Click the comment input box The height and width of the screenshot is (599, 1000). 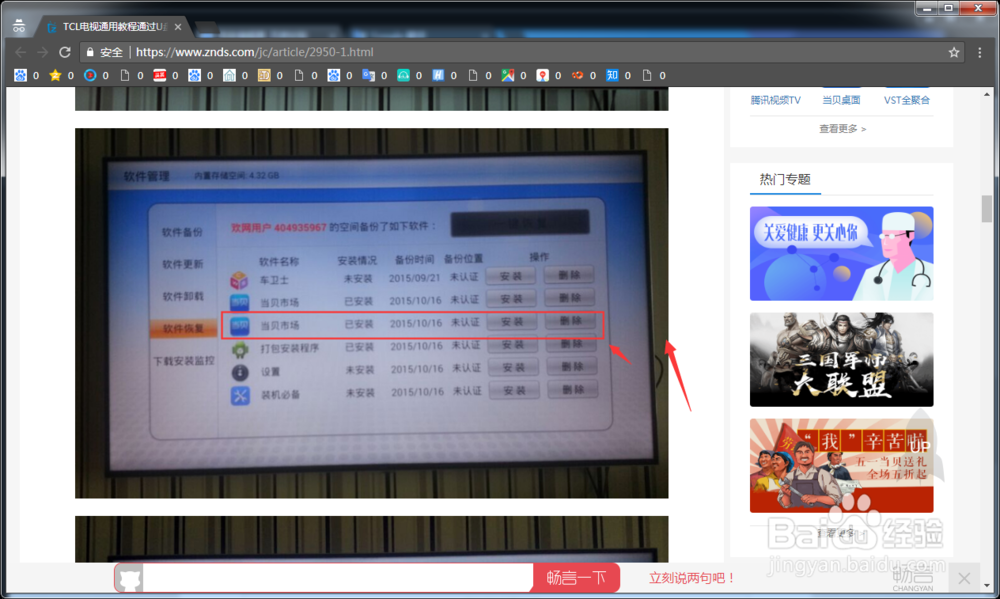(x=338, y=579)
